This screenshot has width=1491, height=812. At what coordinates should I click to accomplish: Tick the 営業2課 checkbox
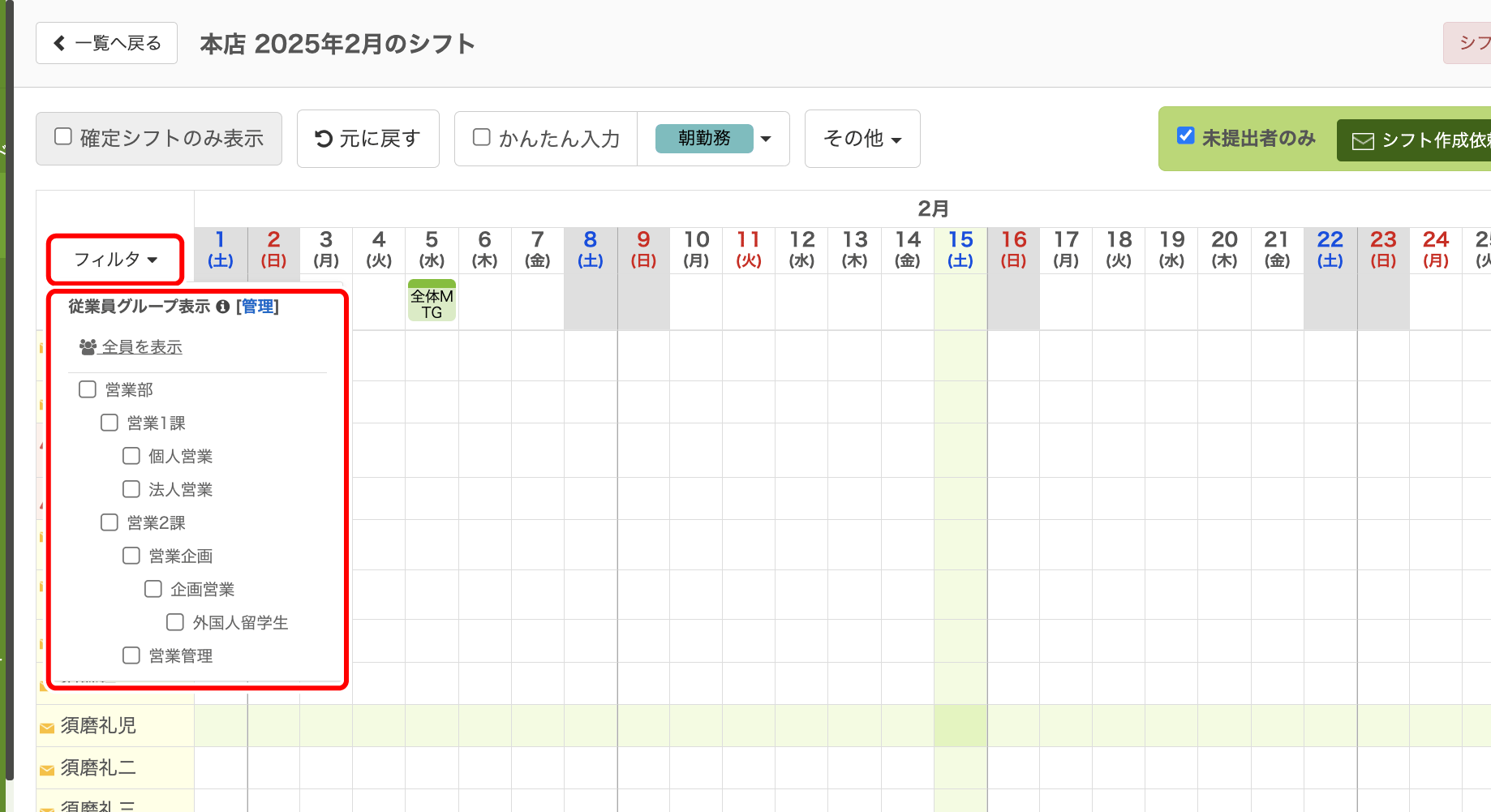pyautogui.click(x=110, y=522)
